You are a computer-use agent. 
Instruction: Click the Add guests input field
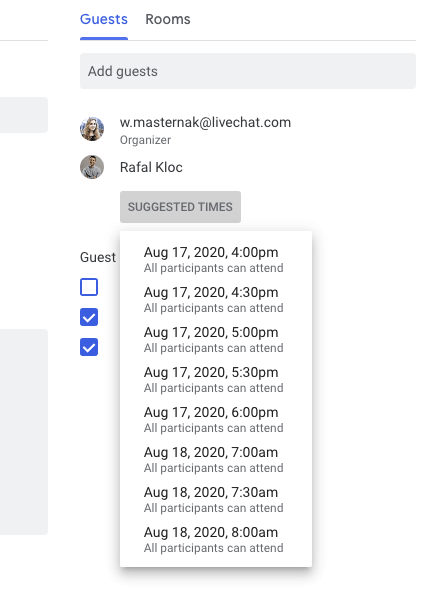point(248,71)
